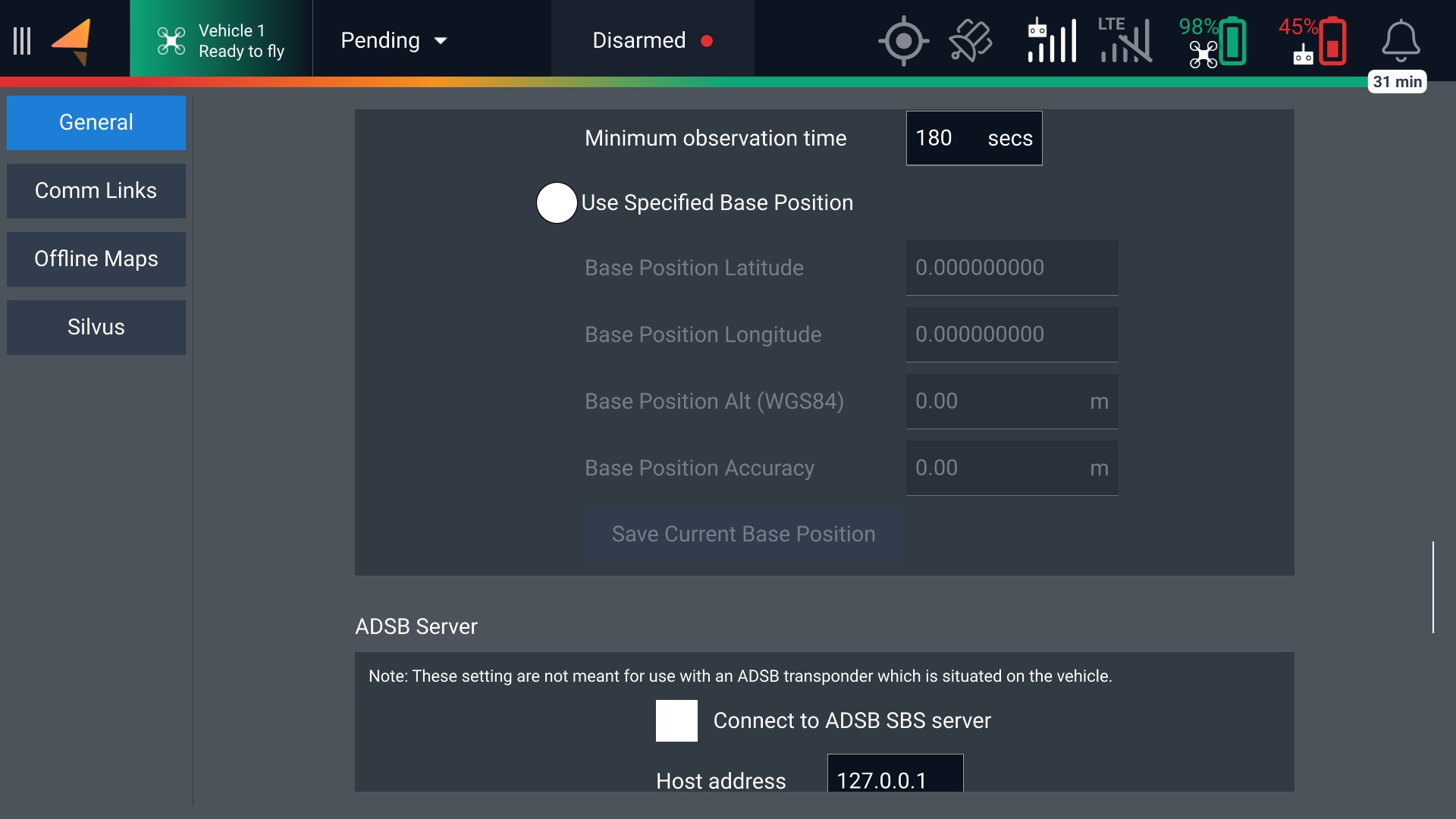Click the Minimum observation time field

tap(974, 138)
